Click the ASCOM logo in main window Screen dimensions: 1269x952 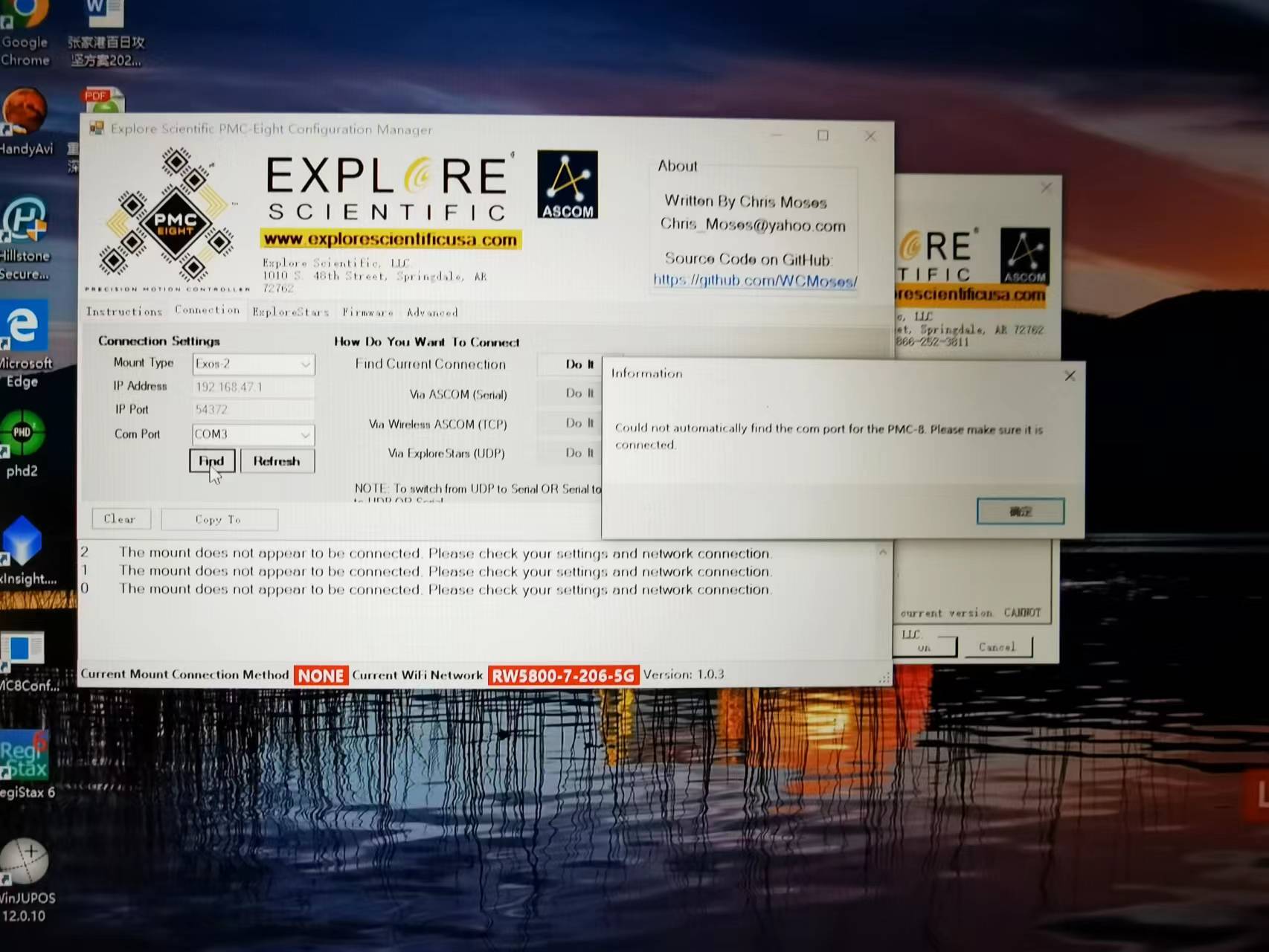pos(567,184)
